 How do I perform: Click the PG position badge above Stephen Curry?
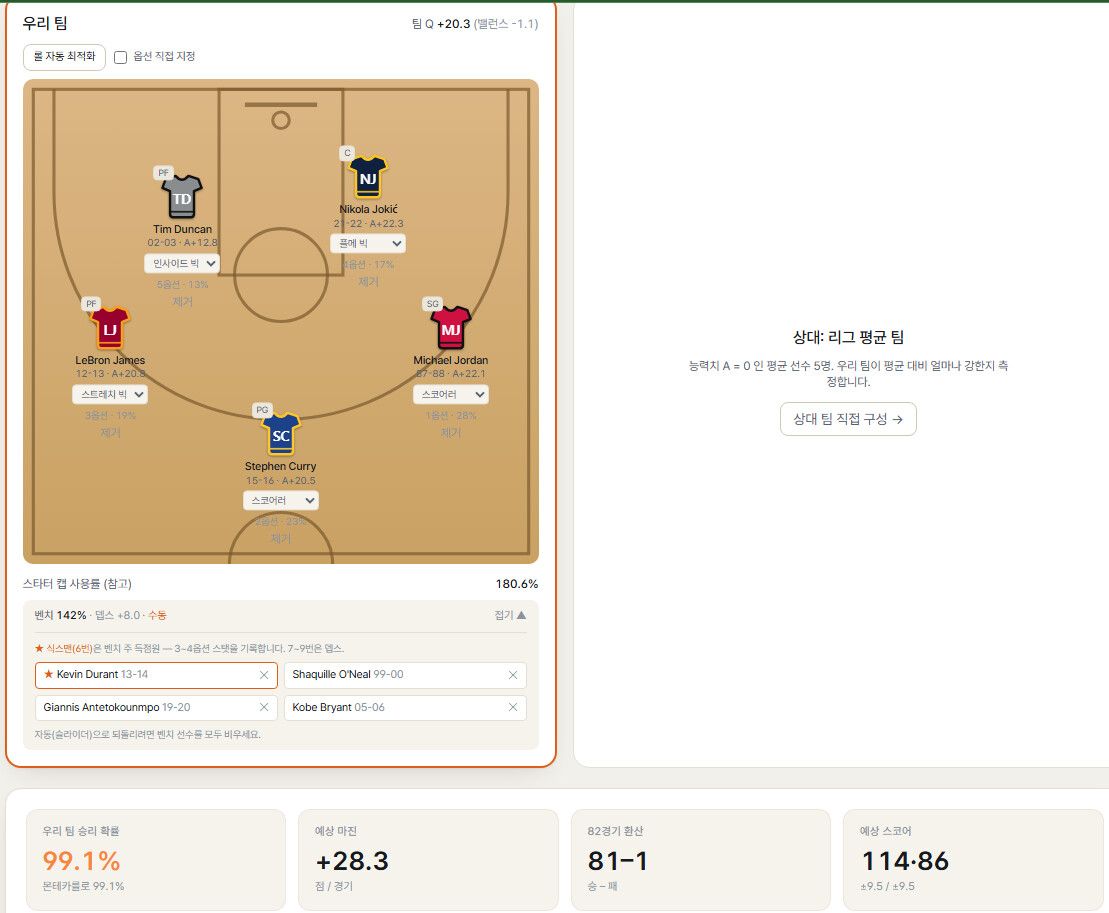tap(262, 410)
